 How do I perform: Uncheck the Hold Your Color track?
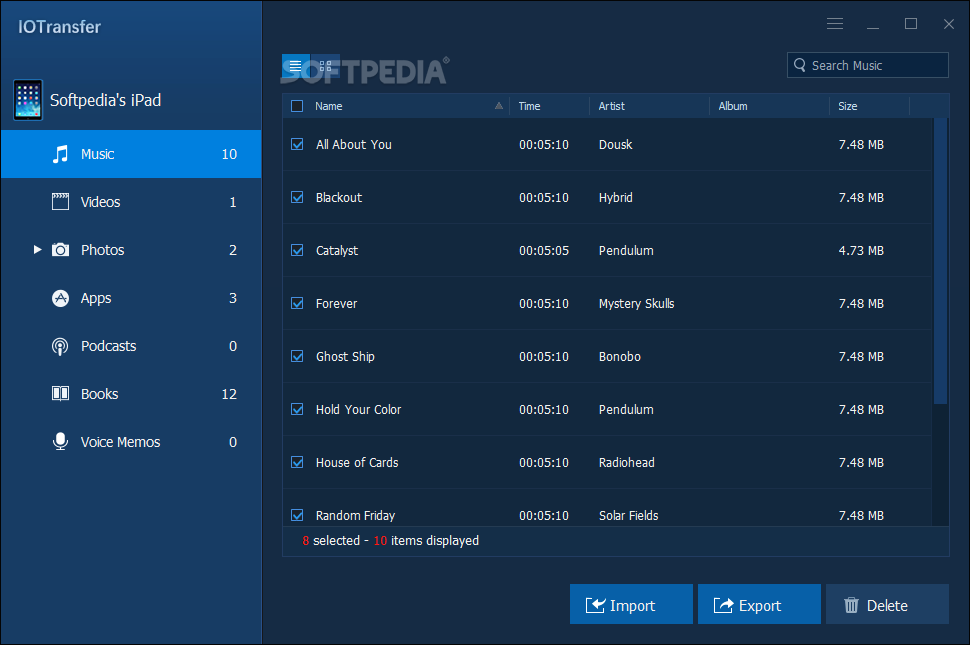click(297, 409)
